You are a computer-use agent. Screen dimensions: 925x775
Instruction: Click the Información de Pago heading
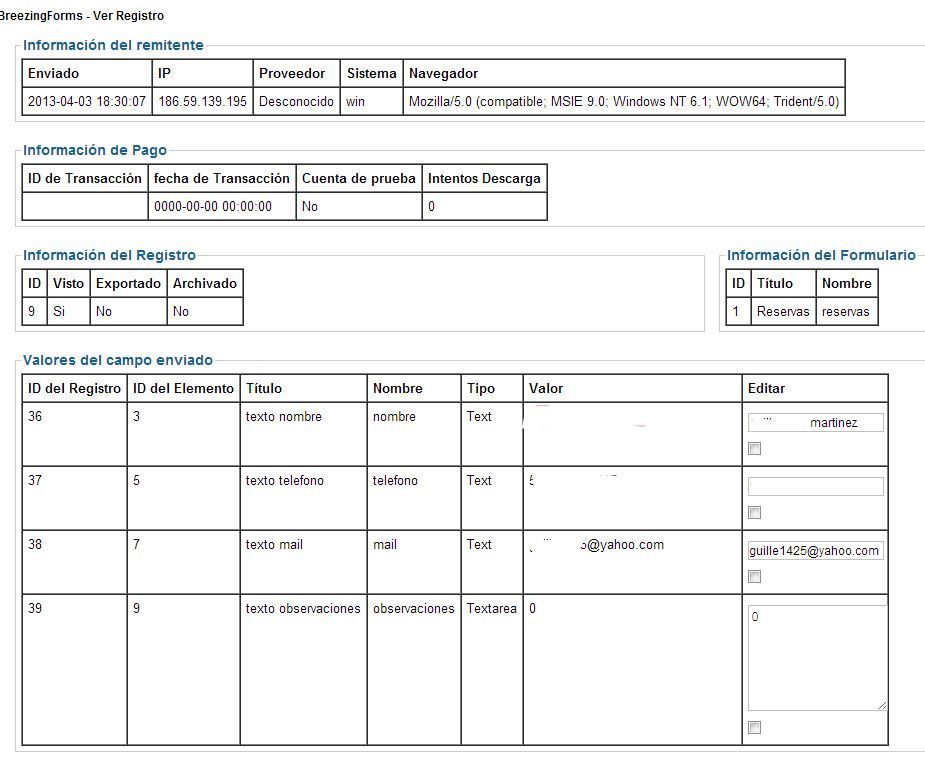94,150
